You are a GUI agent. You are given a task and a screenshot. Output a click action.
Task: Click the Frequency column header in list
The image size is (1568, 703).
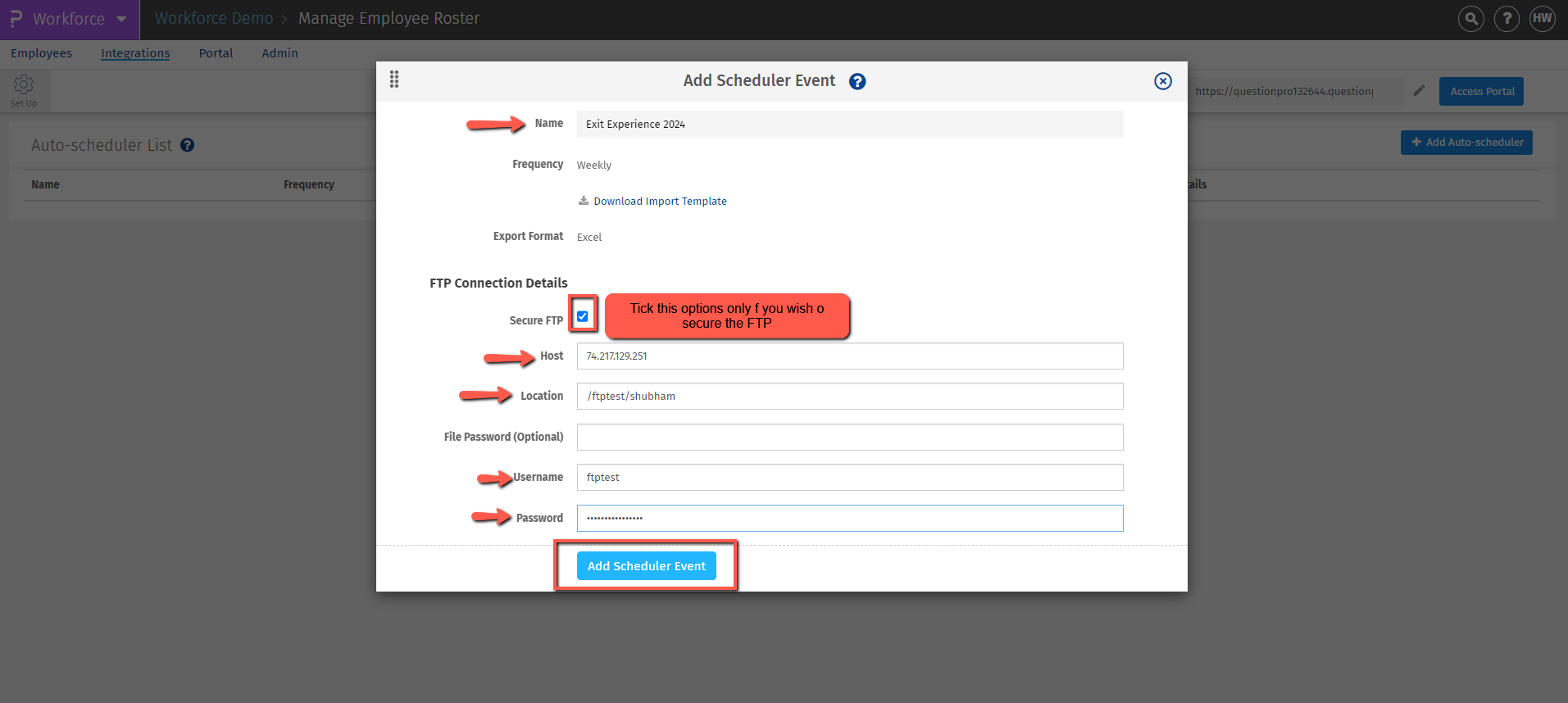[x=309, y=185]
